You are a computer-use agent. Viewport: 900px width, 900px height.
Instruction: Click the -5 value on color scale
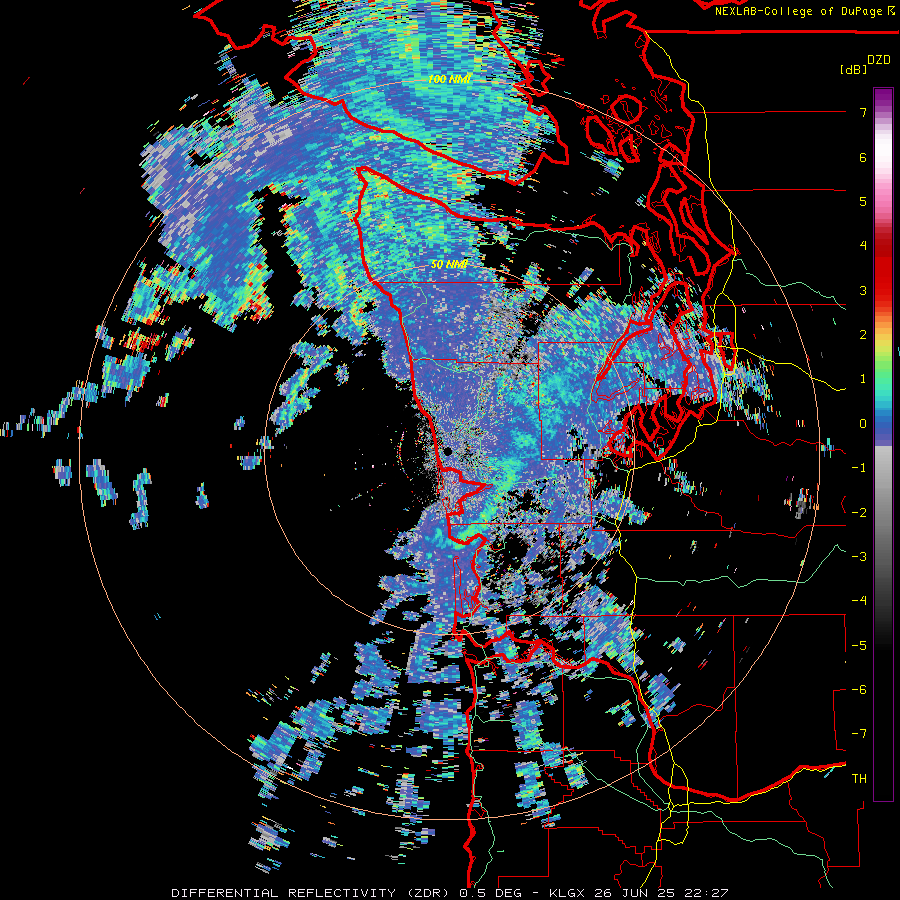(x=859, y=646)
